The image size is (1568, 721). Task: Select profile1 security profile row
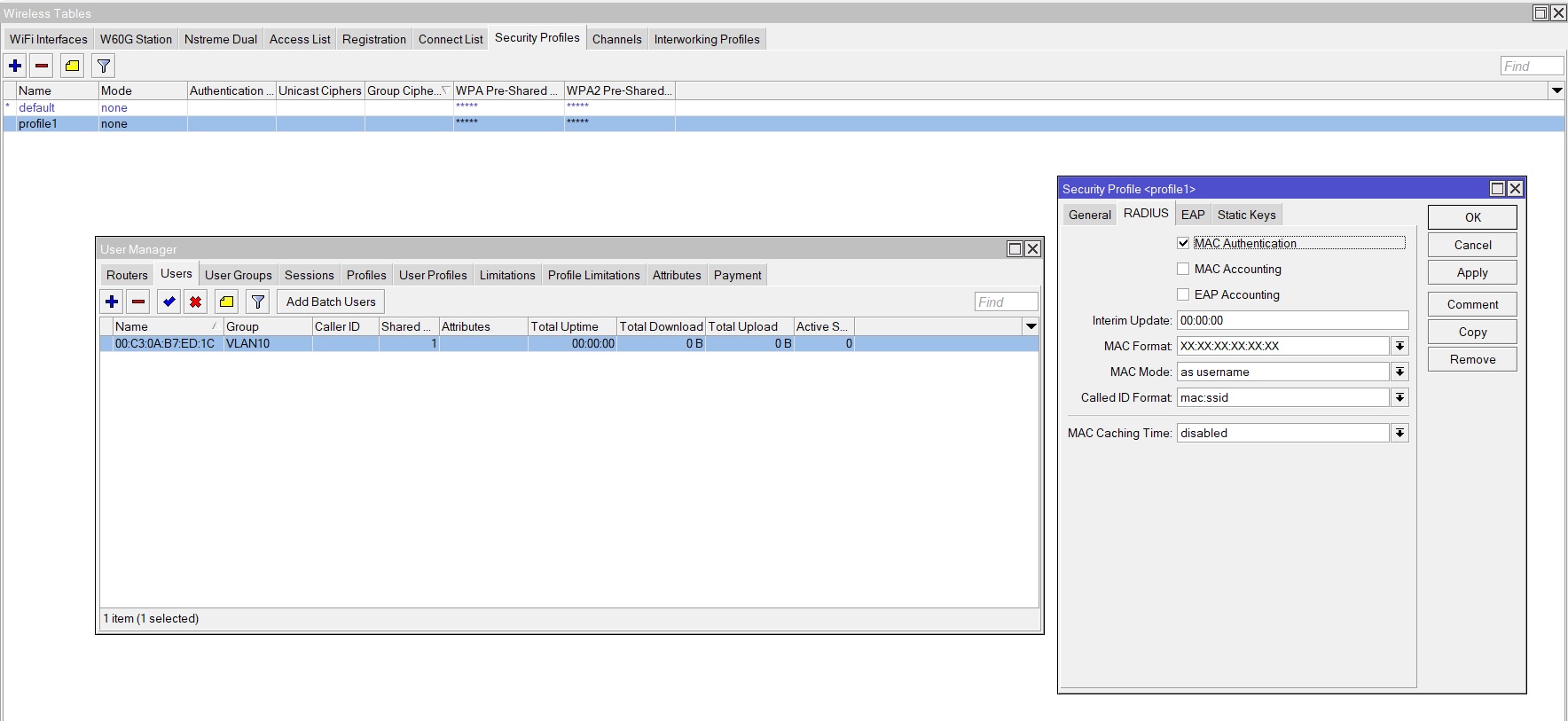coord(784,123)
